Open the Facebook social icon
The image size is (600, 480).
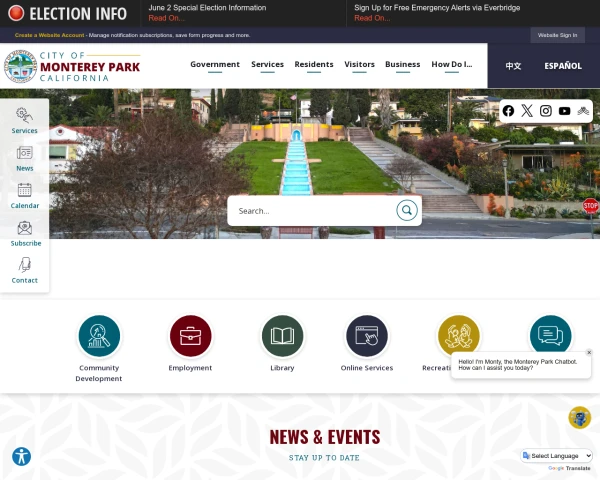(x=508, y=111)
